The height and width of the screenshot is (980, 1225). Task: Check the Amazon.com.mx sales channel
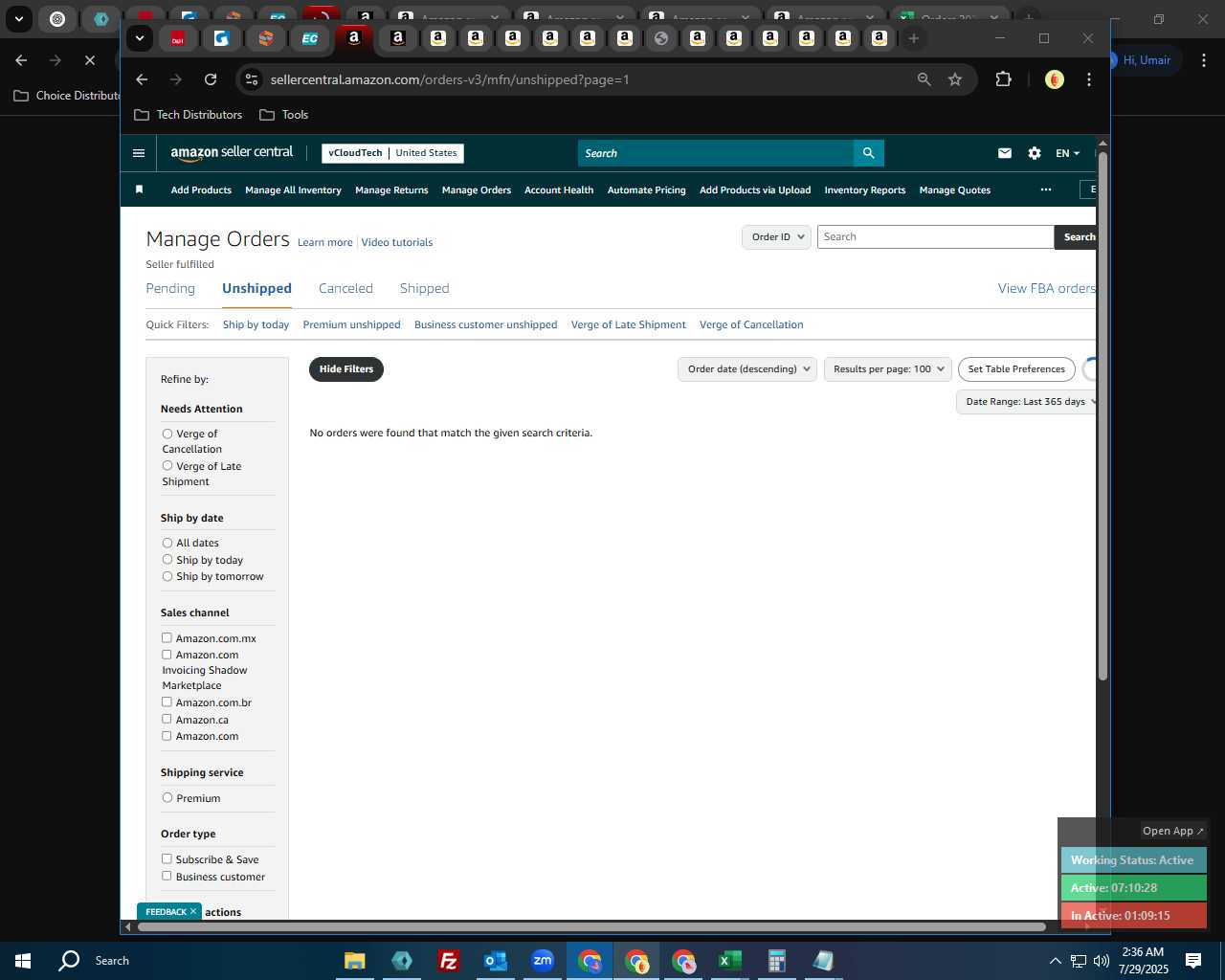coord(167,637)
